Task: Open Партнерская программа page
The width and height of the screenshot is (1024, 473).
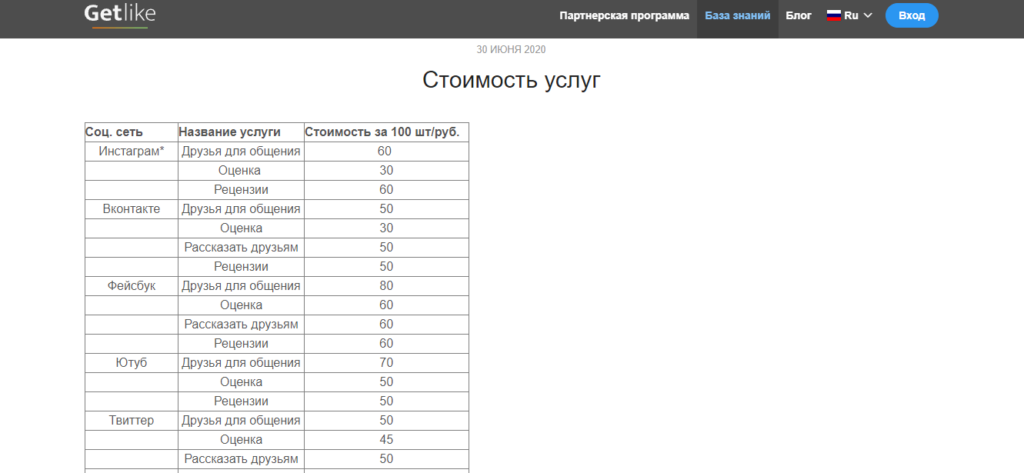Action: 624,16
